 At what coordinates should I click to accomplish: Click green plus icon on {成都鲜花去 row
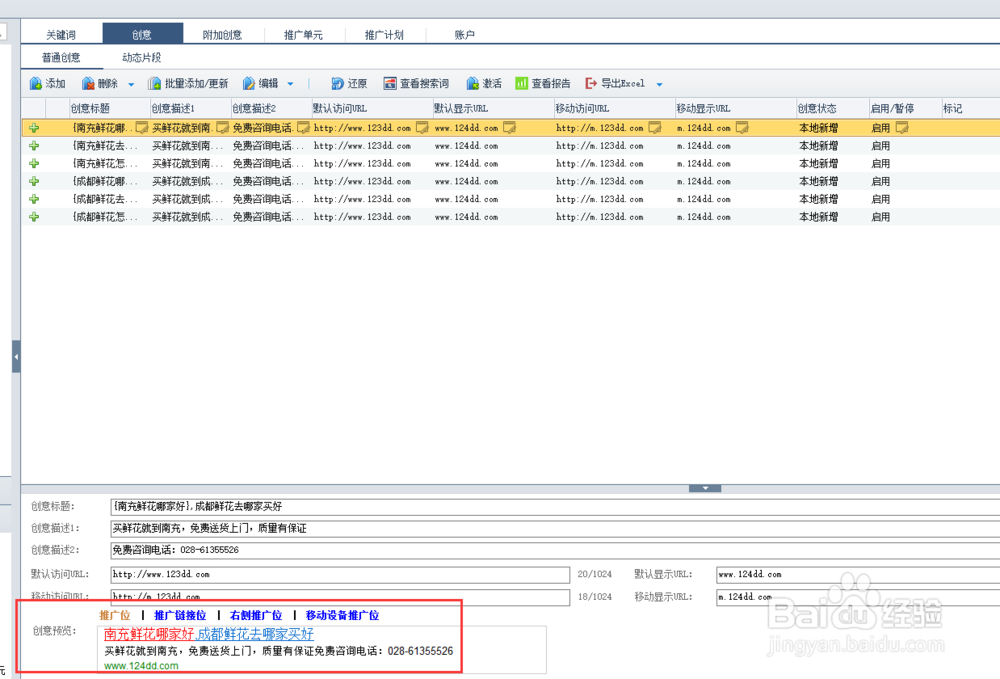[x=34, y=200]
